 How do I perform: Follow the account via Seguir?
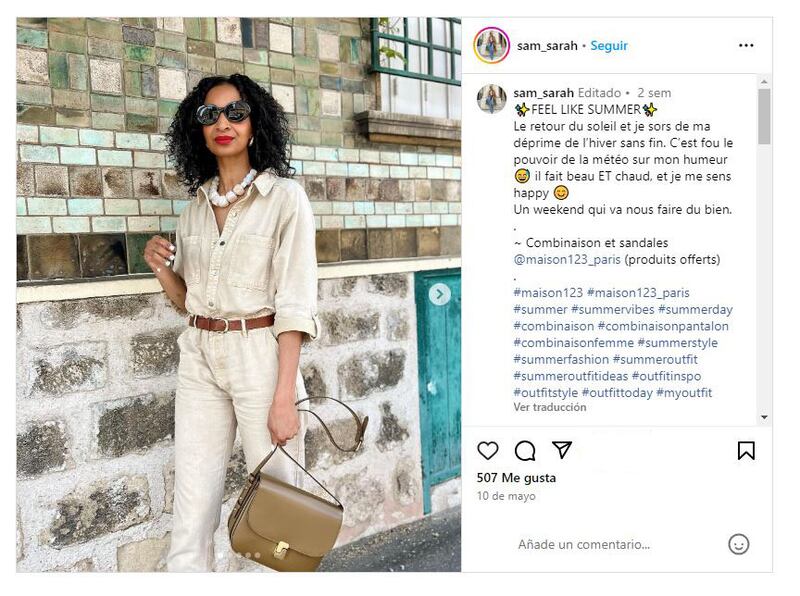pos(609,45)
